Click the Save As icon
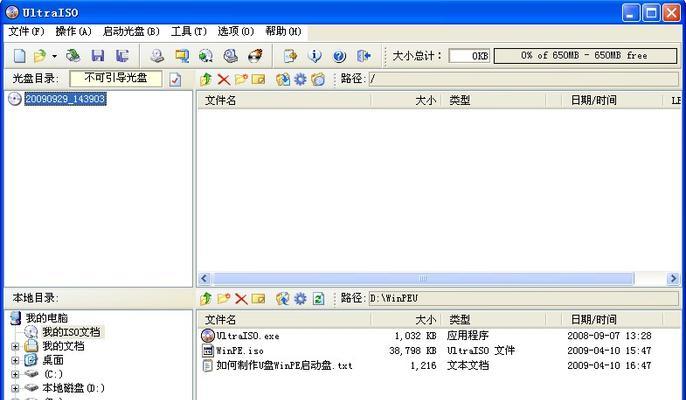686x400 pixels. 122,56
